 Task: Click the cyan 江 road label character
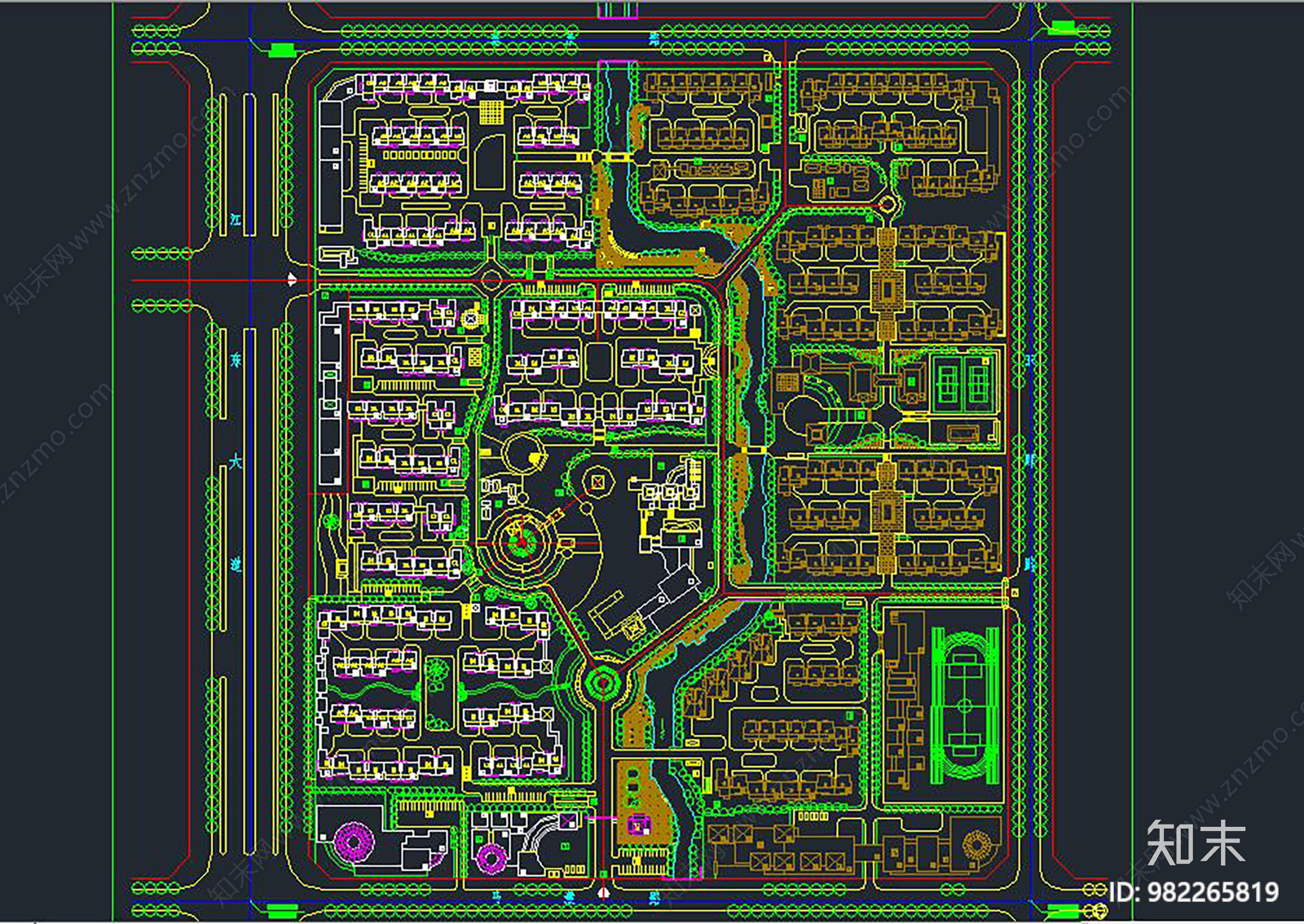pyautogui.click(x=236, y=220)
